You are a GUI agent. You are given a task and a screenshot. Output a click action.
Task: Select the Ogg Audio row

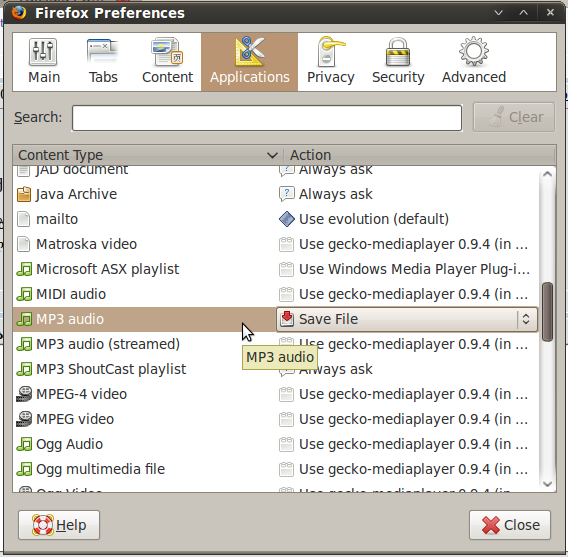click(276, 444)
